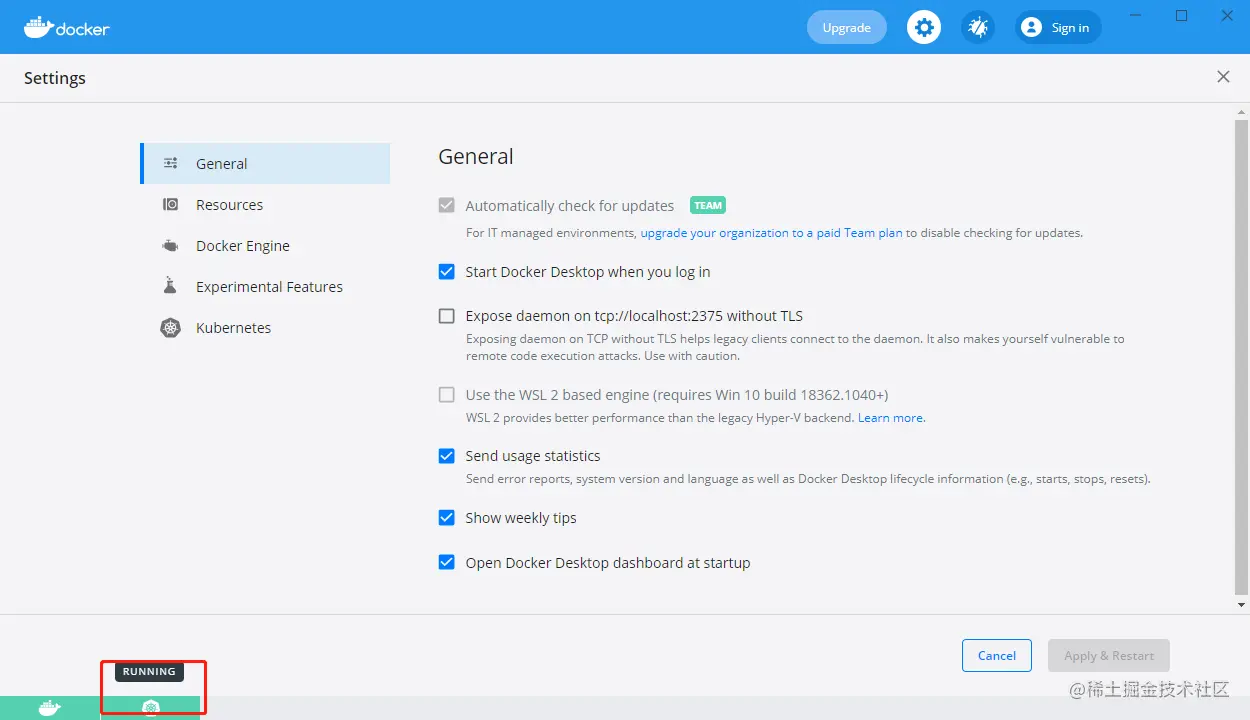
Task: Click the settings gear icon in header
Action: [x=924, y=28]
